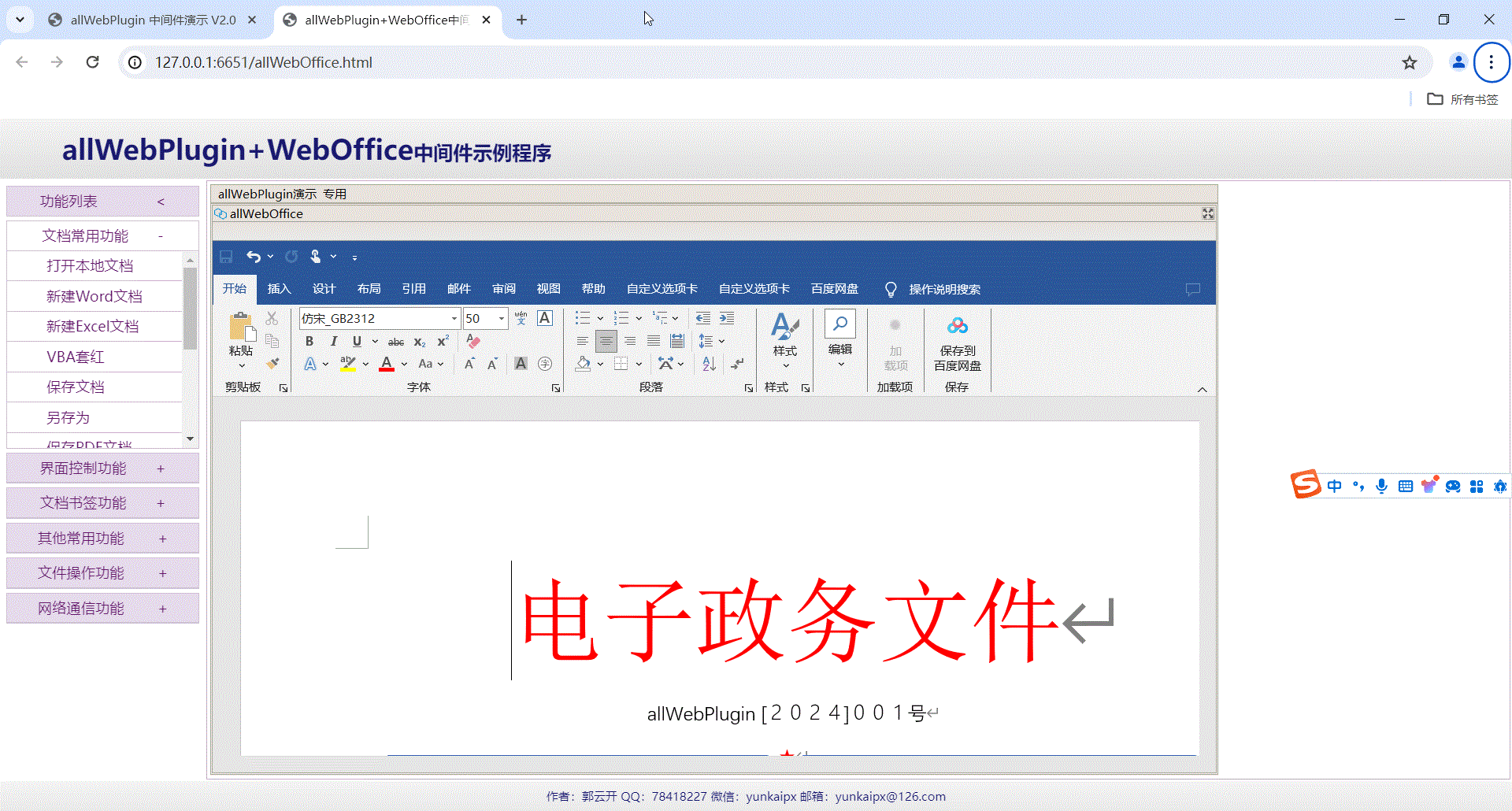Image resolution: width=1512 pixels, height=811 pixels.
Task: Open the font size dropdown showing 50
Action: click(x=502, y=319)
